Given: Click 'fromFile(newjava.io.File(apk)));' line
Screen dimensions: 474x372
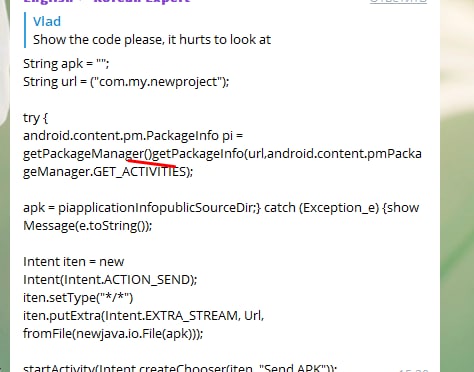Looking at the screenshot, I should pos(113,333).
